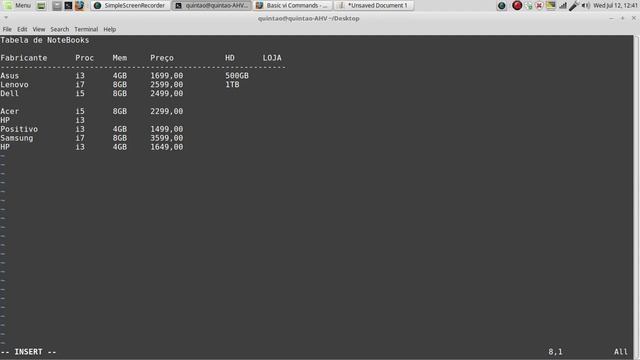
Task: Click the '500GB' HD value
Action: coord(237,76)
